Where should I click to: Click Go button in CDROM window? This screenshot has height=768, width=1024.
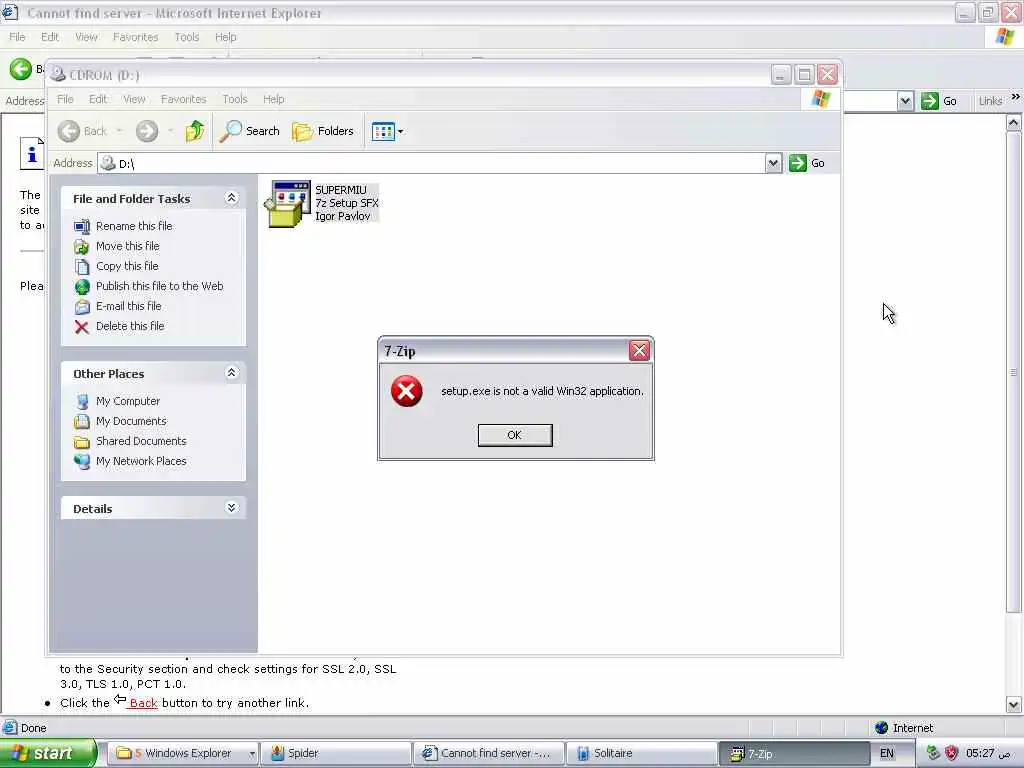pyautogui.click(x=807, y=163)
